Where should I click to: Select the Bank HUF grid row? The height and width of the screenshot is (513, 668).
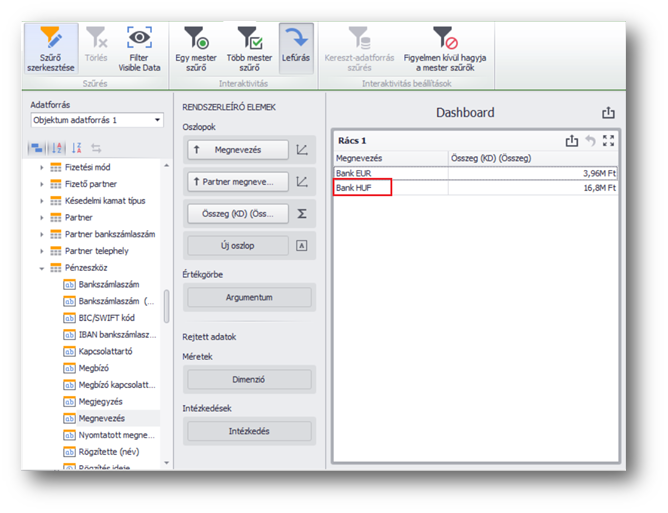[x=362, y=187]
